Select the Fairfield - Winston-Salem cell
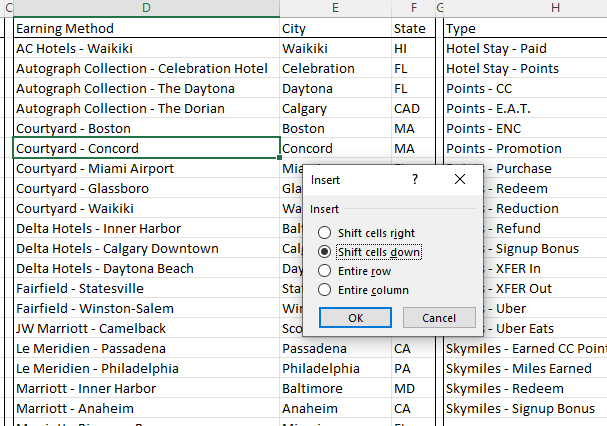The width and height of the screenshot is (607, 426). [x=146, y=309]
